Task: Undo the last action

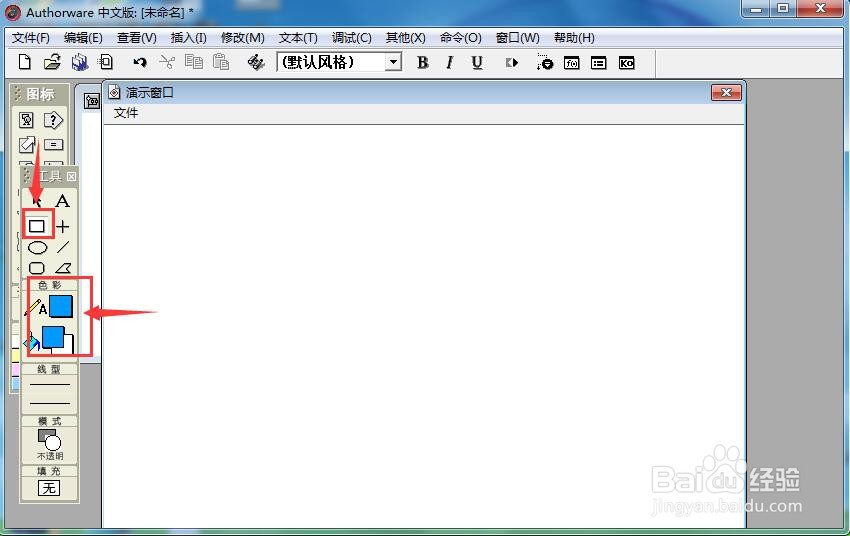Action: tap(140, 63)
